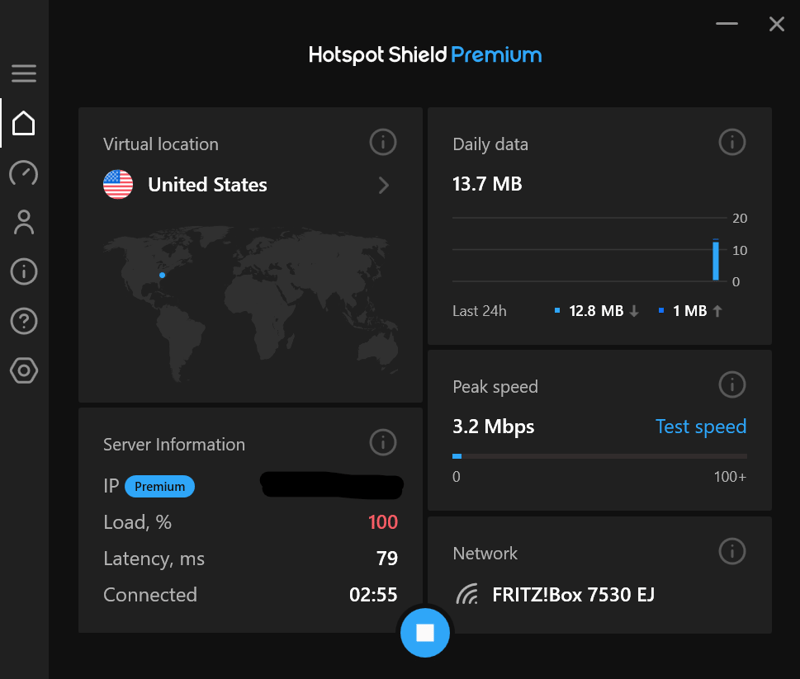Click the 02:55 connected time
This screenshot has width=800, height=679.
tap(373, 595)
